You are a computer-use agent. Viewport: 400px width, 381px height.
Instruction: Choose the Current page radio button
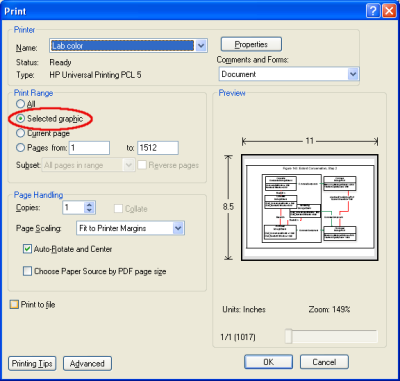point(21,133)
